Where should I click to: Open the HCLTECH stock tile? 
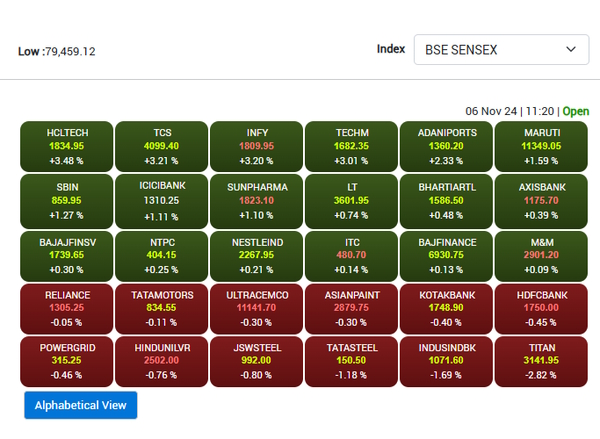coord(67,147)
